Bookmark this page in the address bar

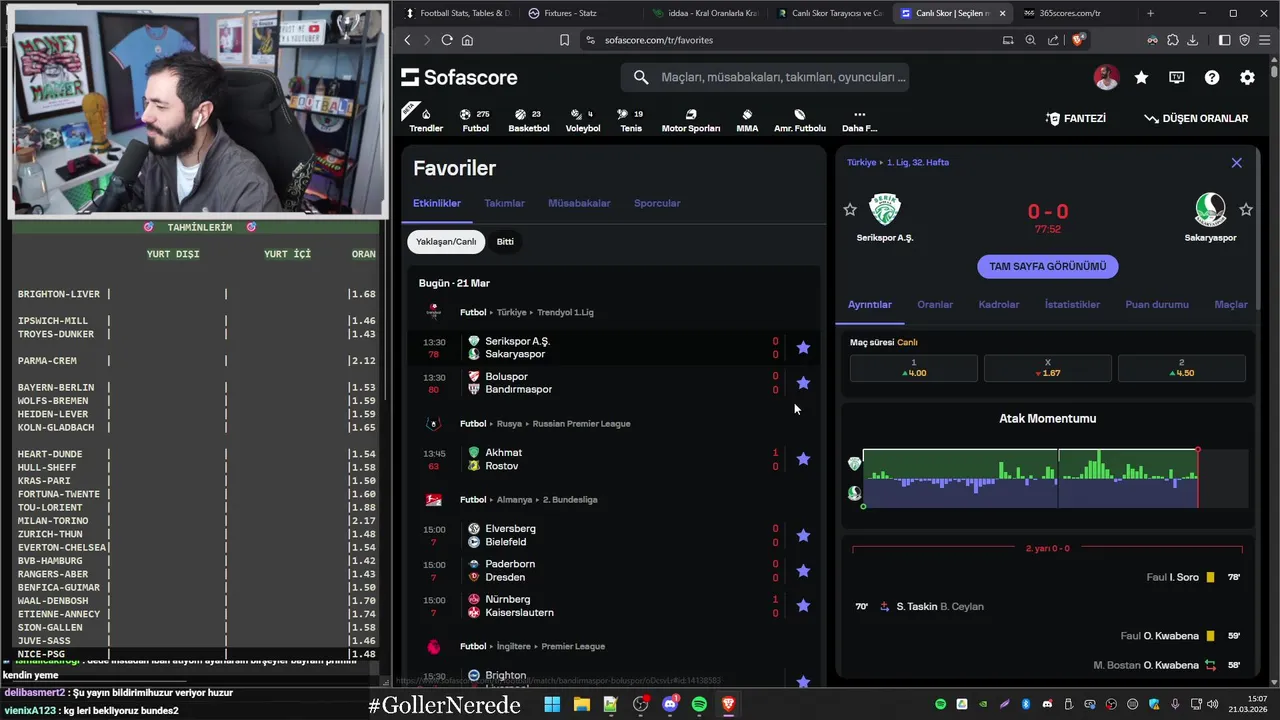coord(564,40)
